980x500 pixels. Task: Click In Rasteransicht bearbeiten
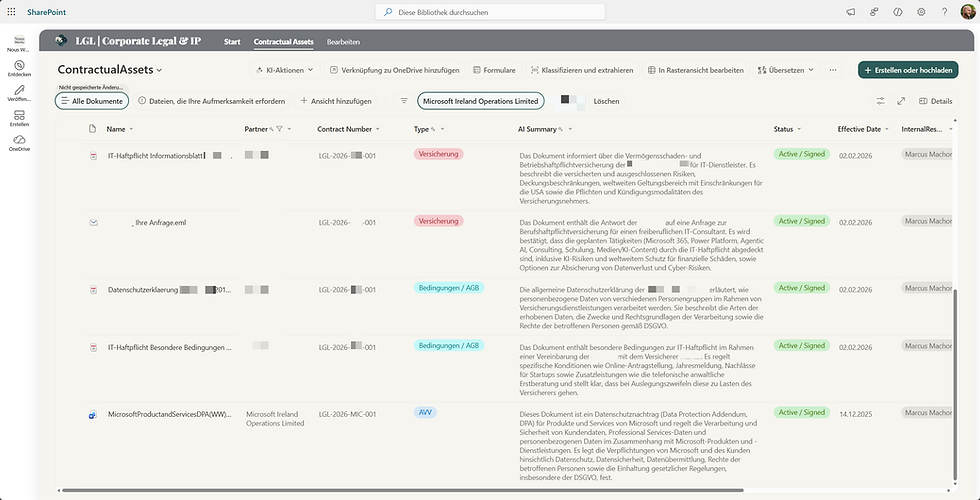(x=695, y=70)
